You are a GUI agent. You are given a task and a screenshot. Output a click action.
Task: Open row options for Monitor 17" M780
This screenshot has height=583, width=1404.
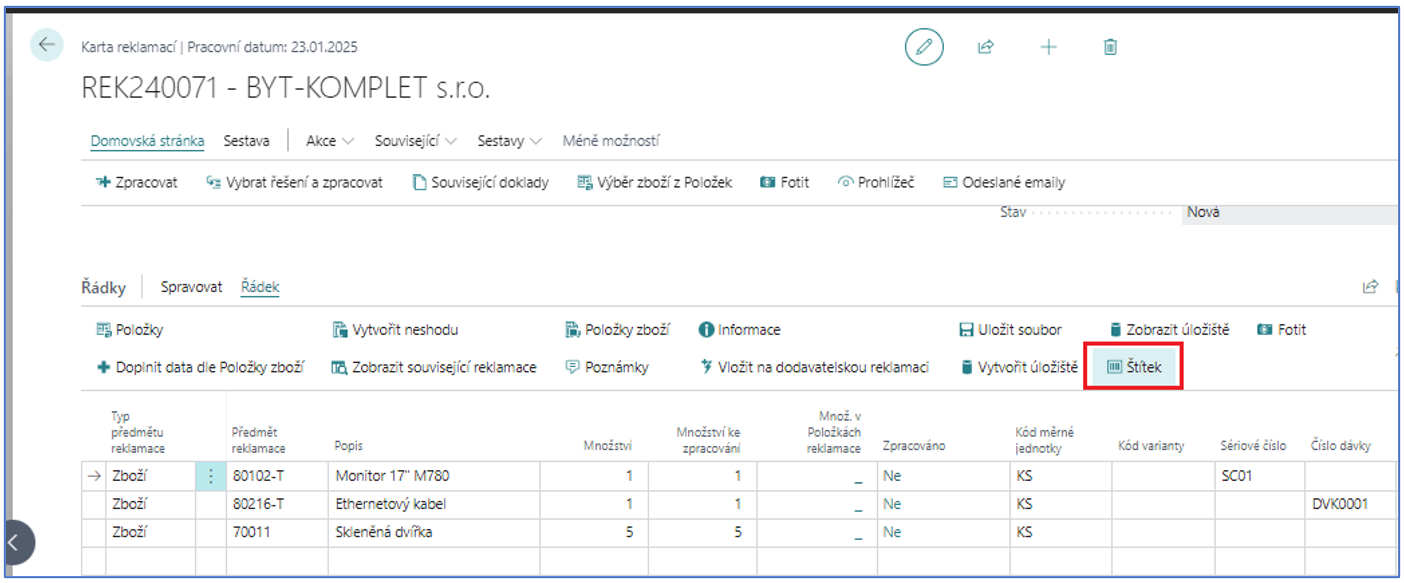pos(210,477)
